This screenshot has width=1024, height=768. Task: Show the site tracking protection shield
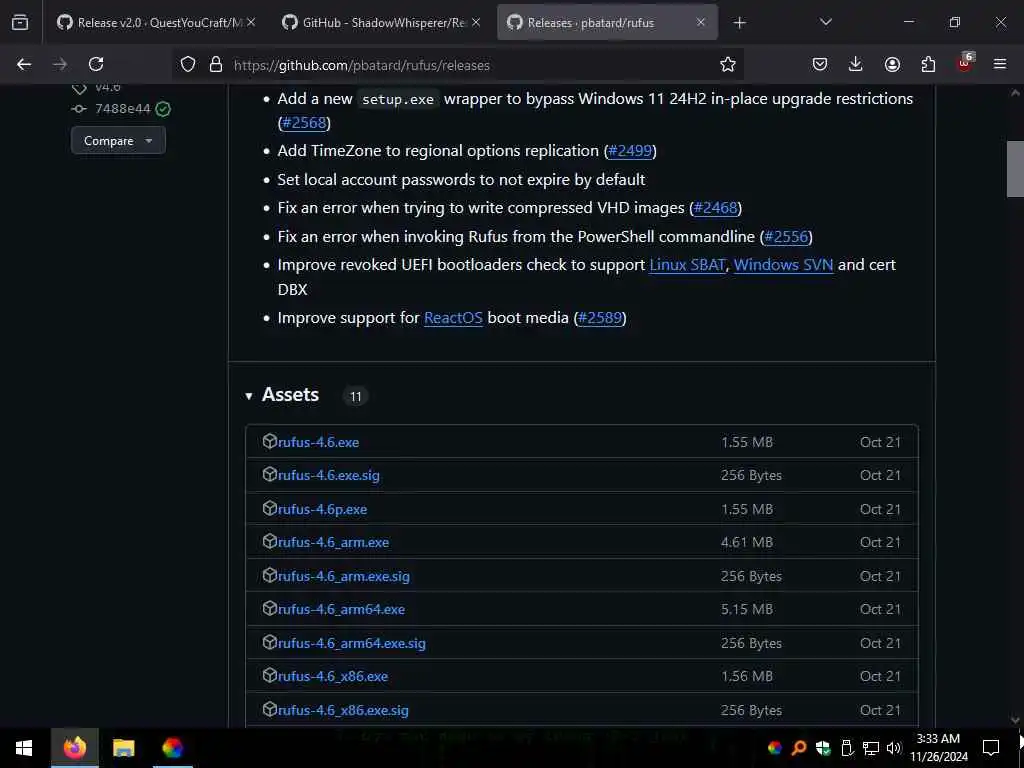point(188,64)
